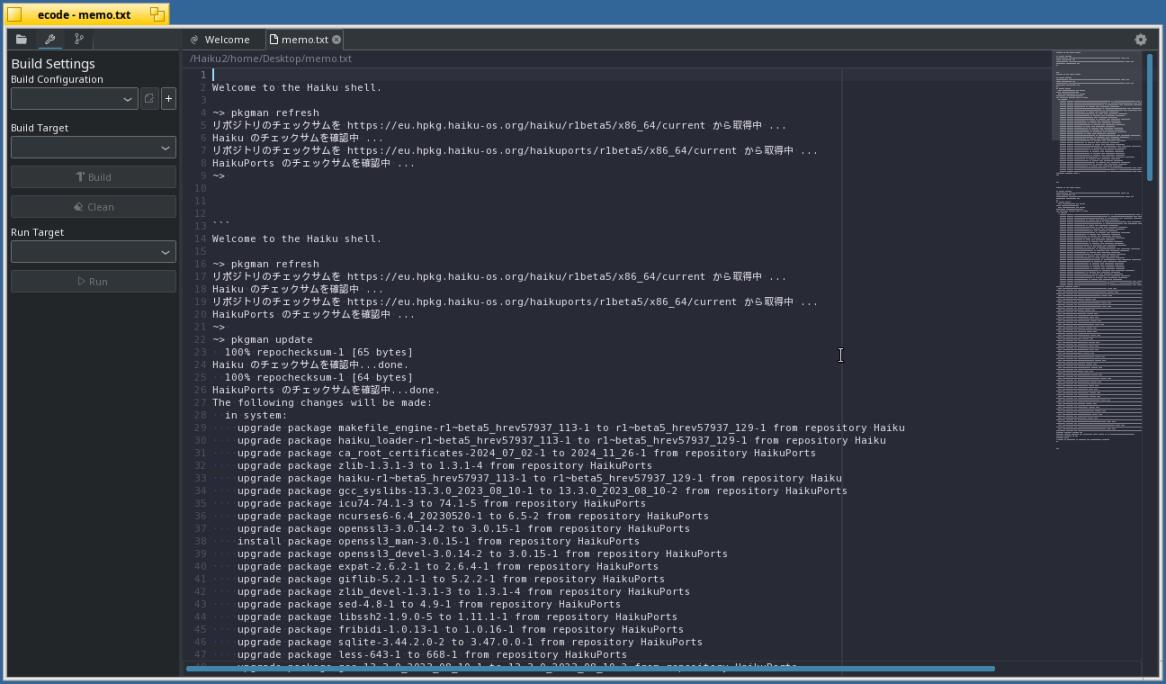Click 'The following changes will be made:'
The height and width of the screenshot is (684, 1166).
point(322,403)
